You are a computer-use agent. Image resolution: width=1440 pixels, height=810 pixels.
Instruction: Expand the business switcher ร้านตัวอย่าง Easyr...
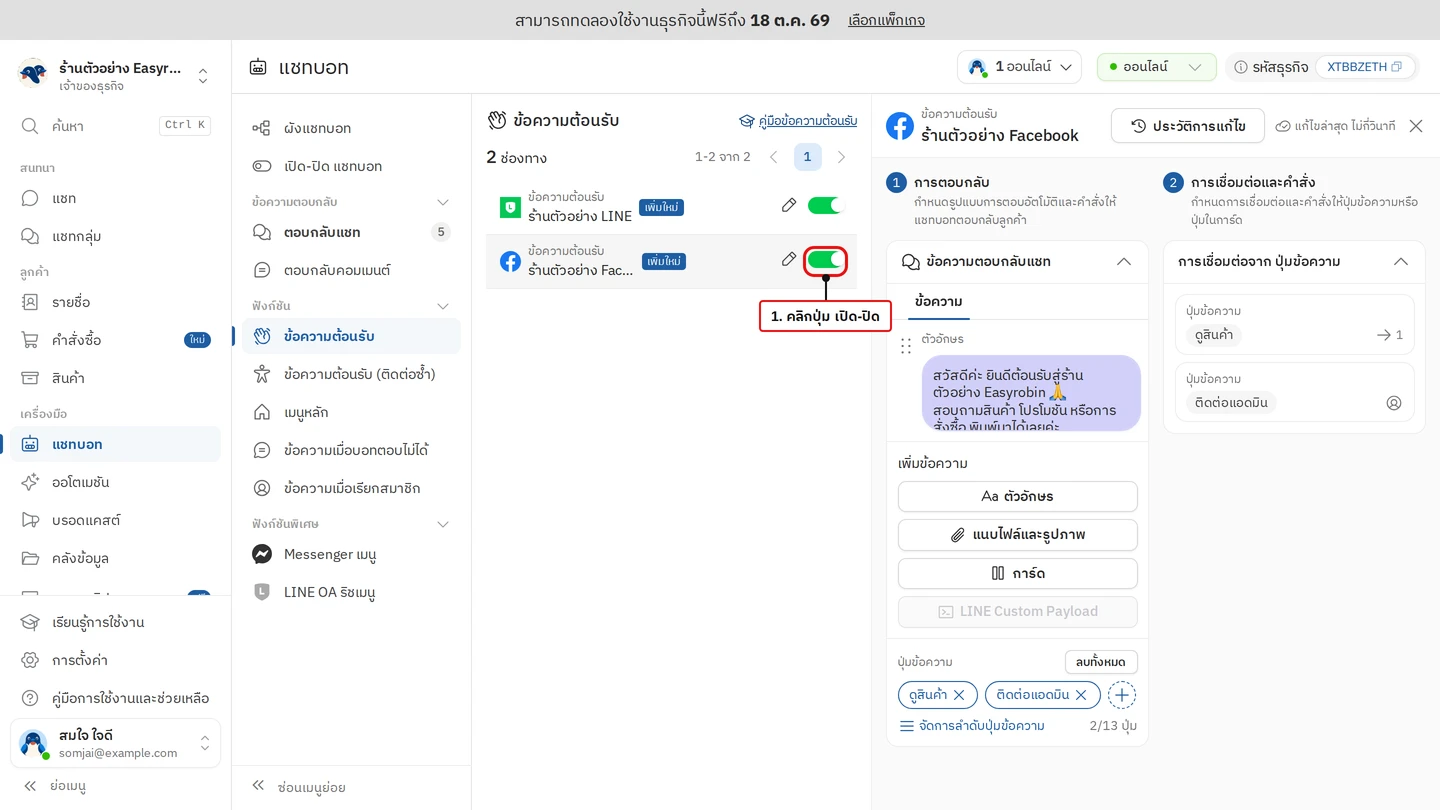click(x=115, y=76)
